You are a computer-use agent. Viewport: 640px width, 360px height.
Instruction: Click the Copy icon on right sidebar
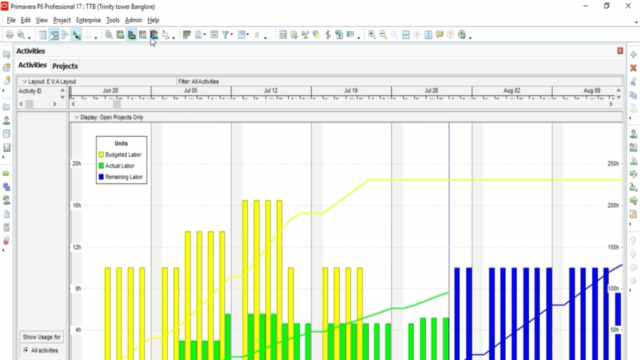633,95
